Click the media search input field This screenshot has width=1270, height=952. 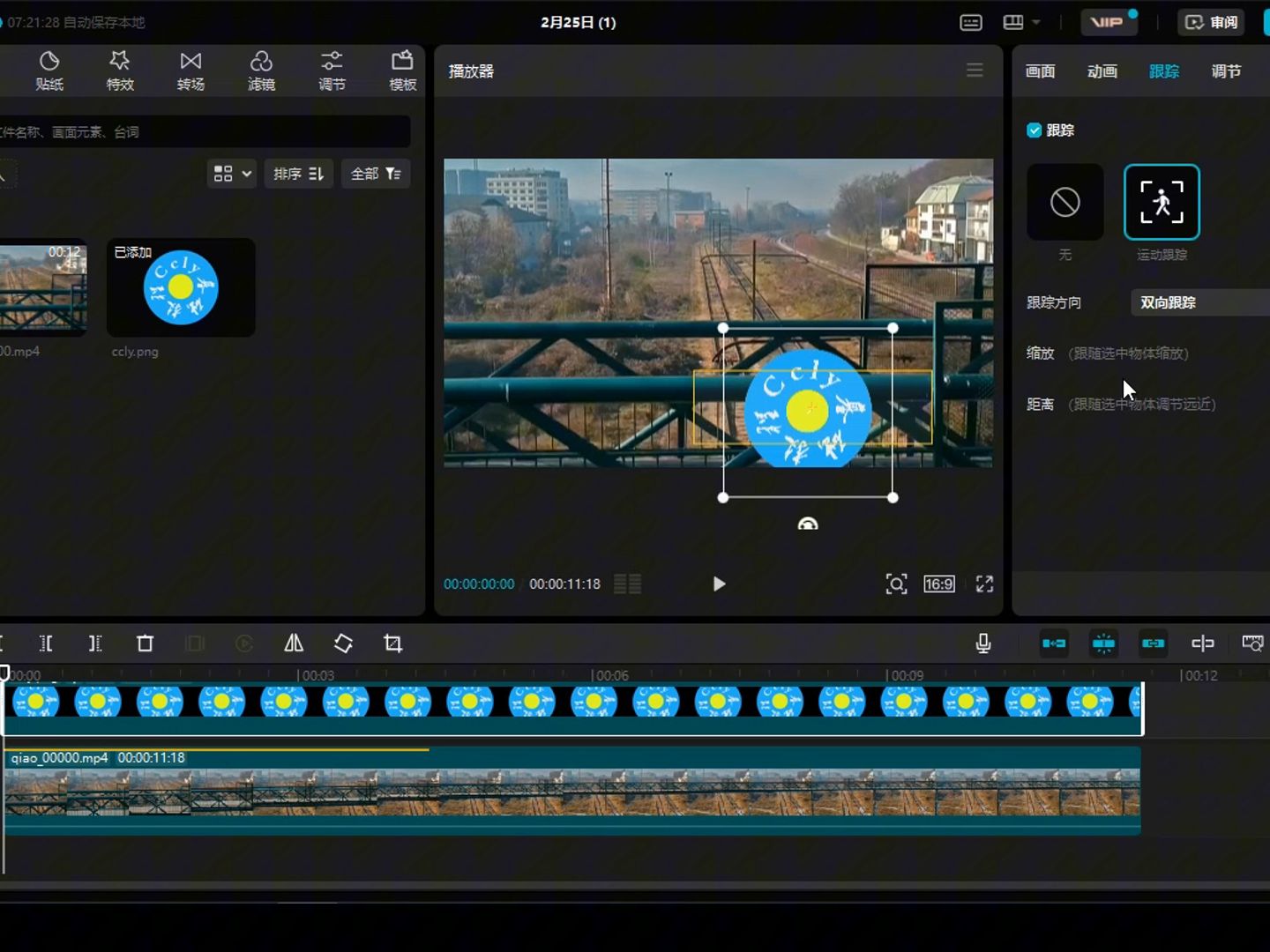[204, 132]
